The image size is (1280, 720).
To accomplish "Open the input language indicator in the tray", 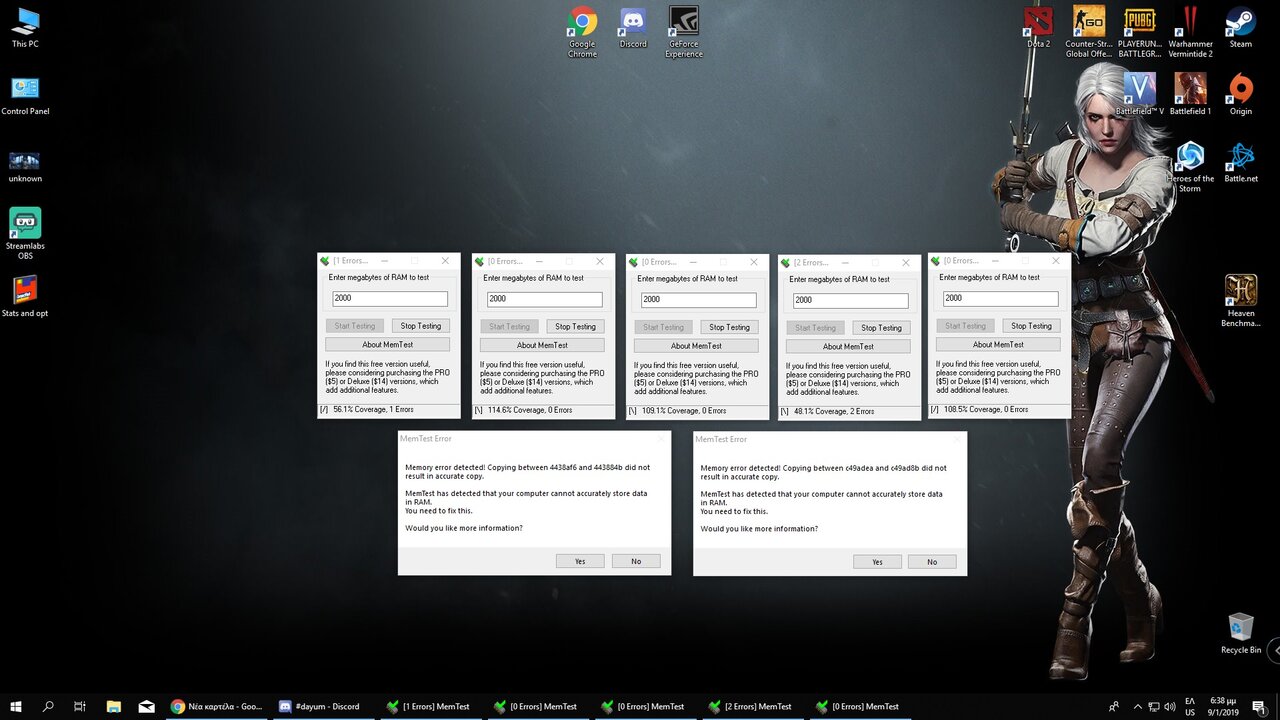I will click(1190, 706).
